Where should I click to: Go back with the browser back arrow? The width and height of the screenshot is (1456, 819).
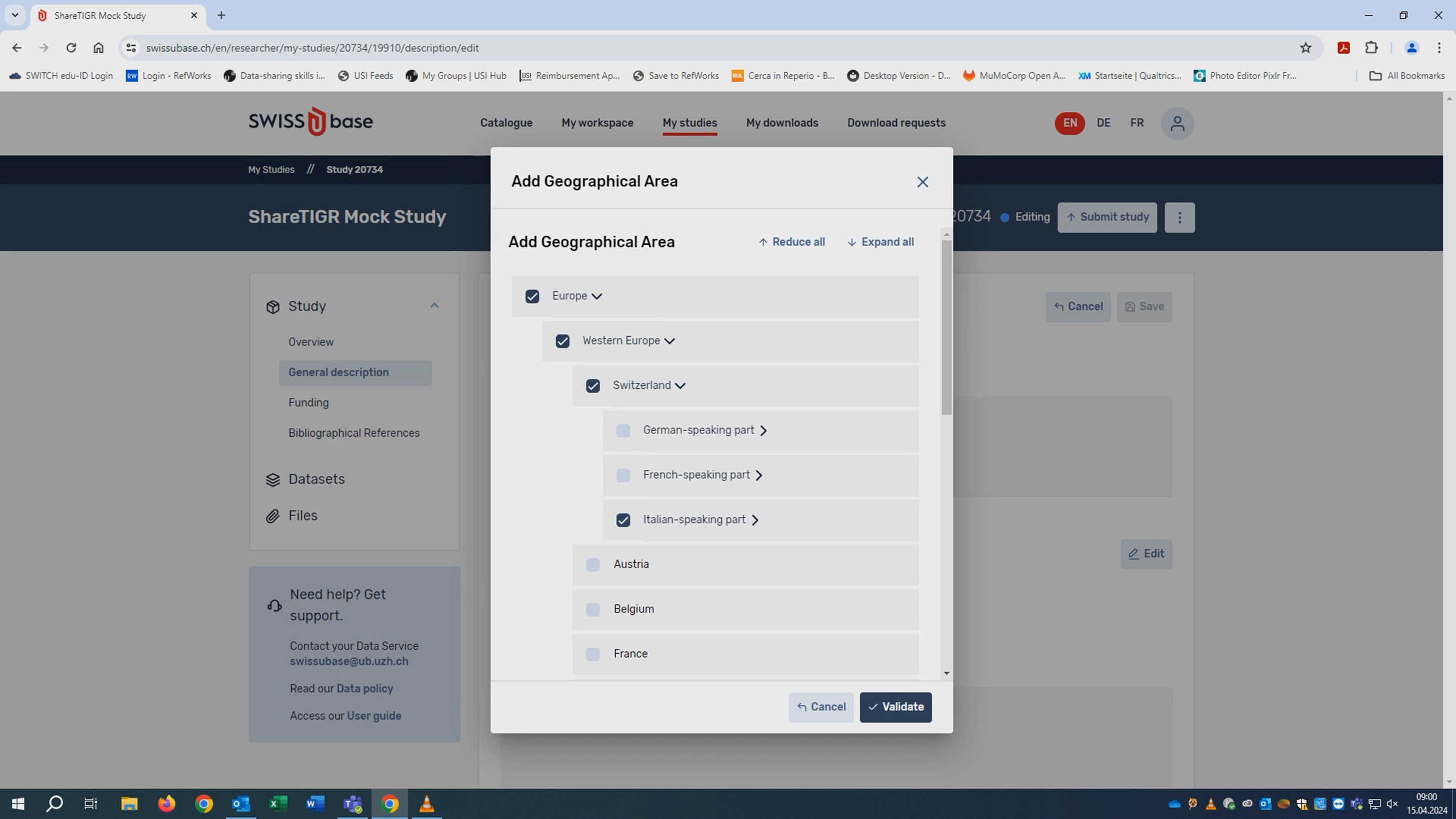click(x=16, y=48)
